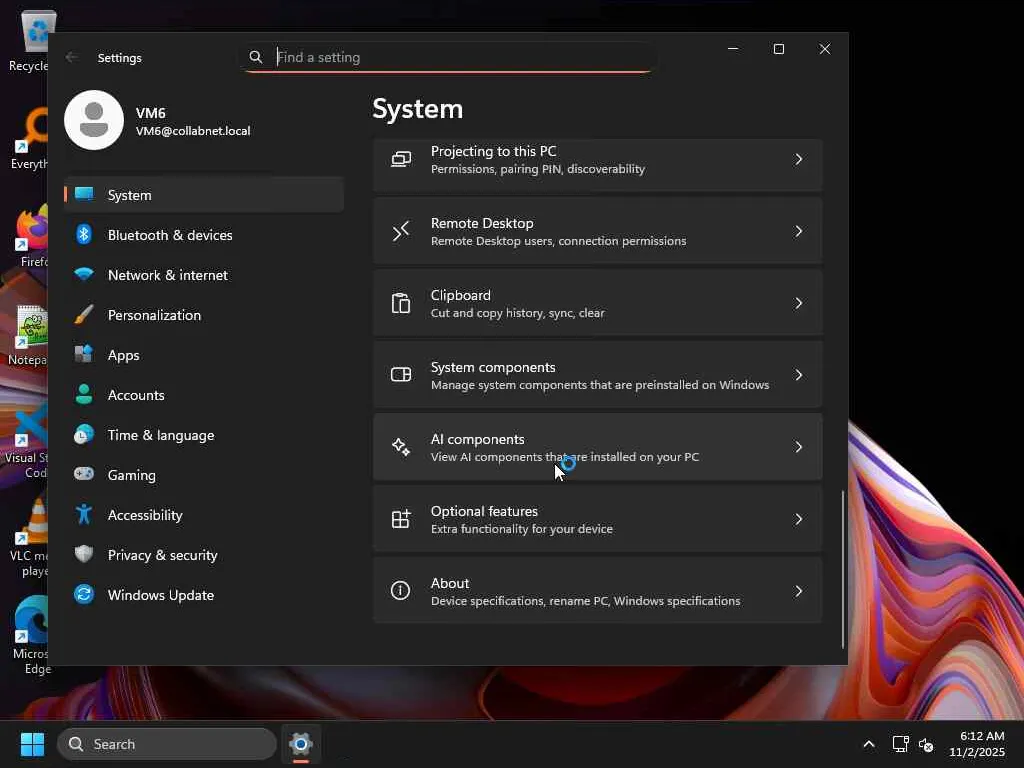Click the Personalization paintbrush icon
Viewport: 1024px width, 768px height.
click(84, 315)
